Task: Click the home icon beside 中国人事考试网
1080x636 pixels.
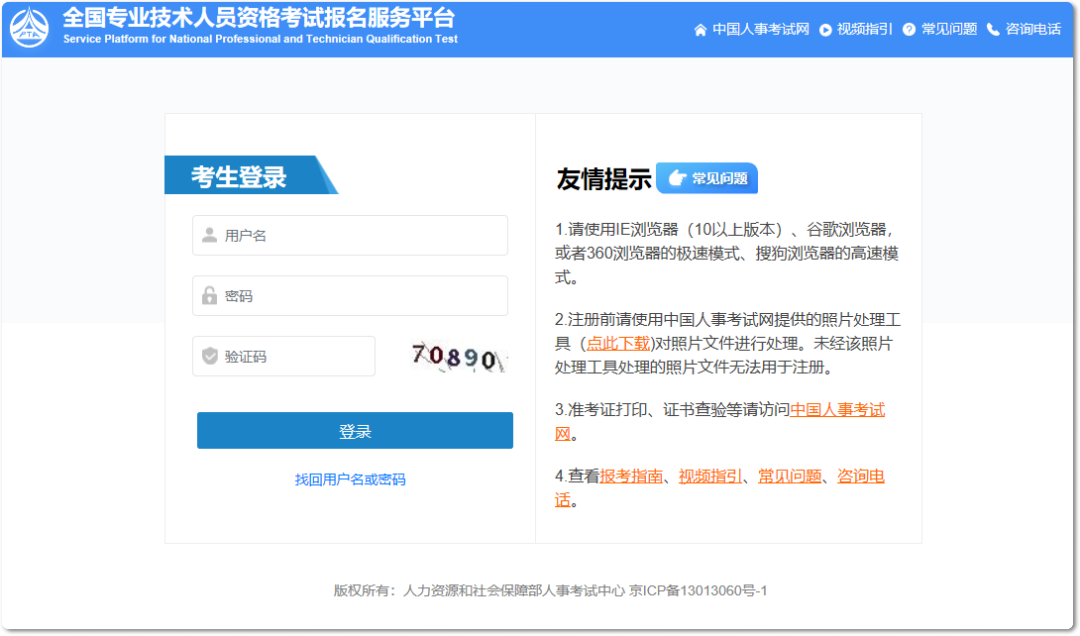Action: [x=701, y=29]
